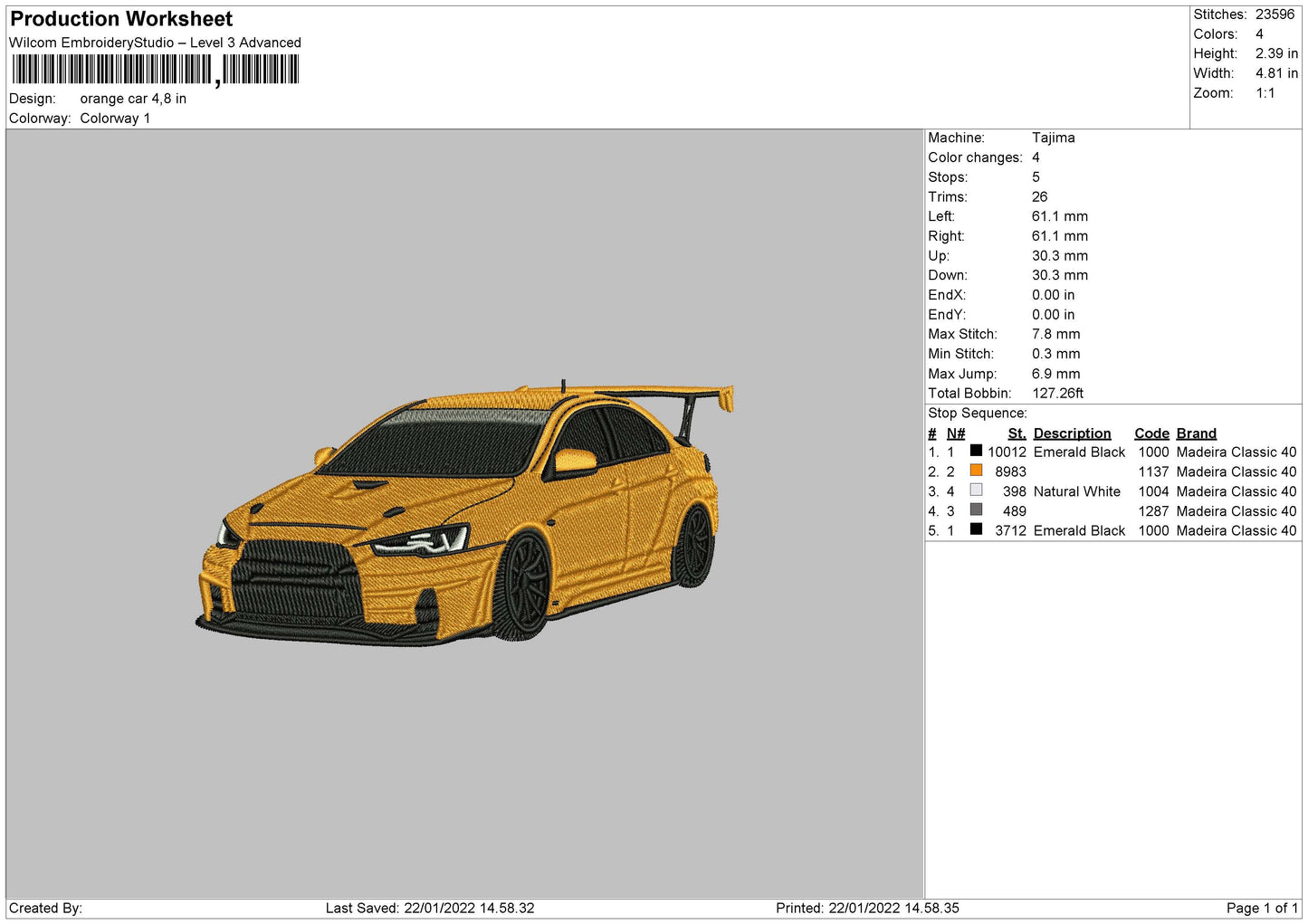
Task: Click thread code 1137
Action: click(1154, 472)
